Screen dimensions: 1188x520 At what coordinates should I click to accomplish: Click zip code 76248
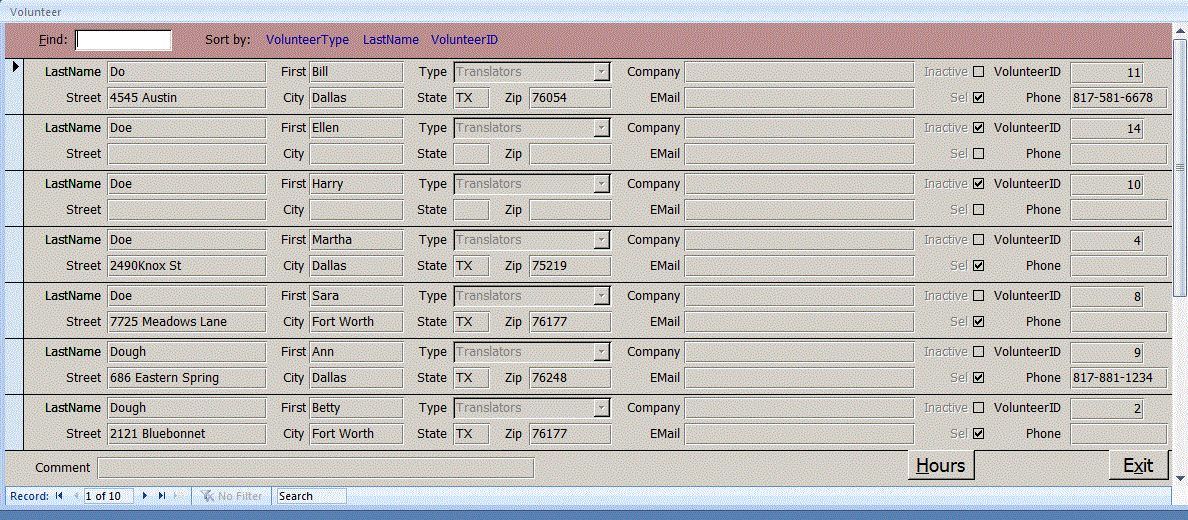[x=570, y=378]
